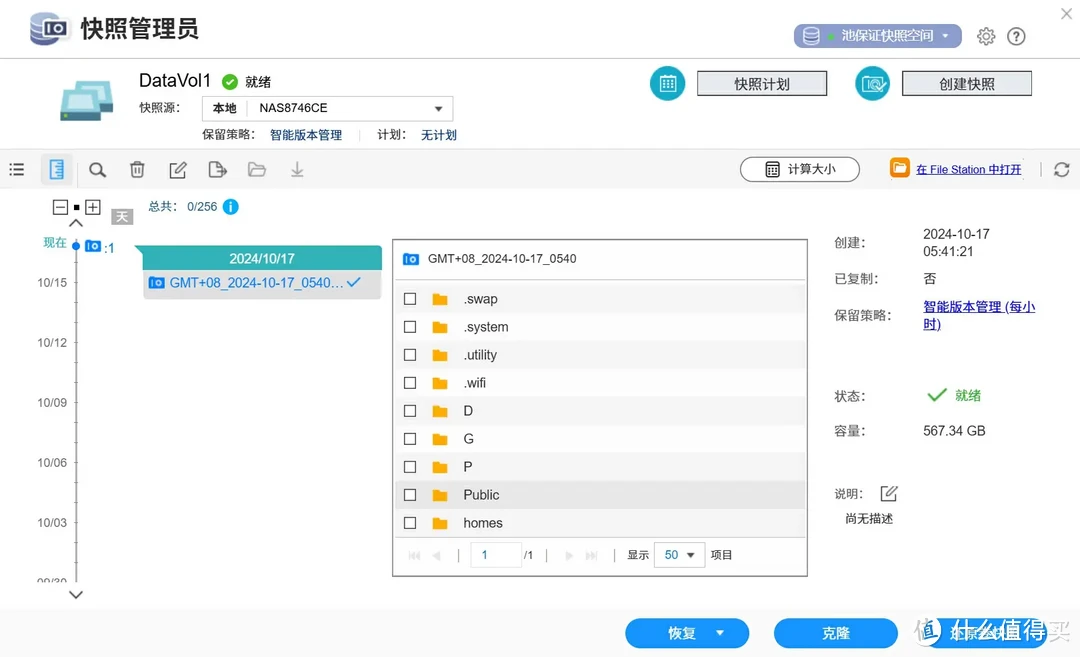The image size is (1080, 657).
Task: Click the trash delete snapshot icon
Action: [x=138, y=170]
